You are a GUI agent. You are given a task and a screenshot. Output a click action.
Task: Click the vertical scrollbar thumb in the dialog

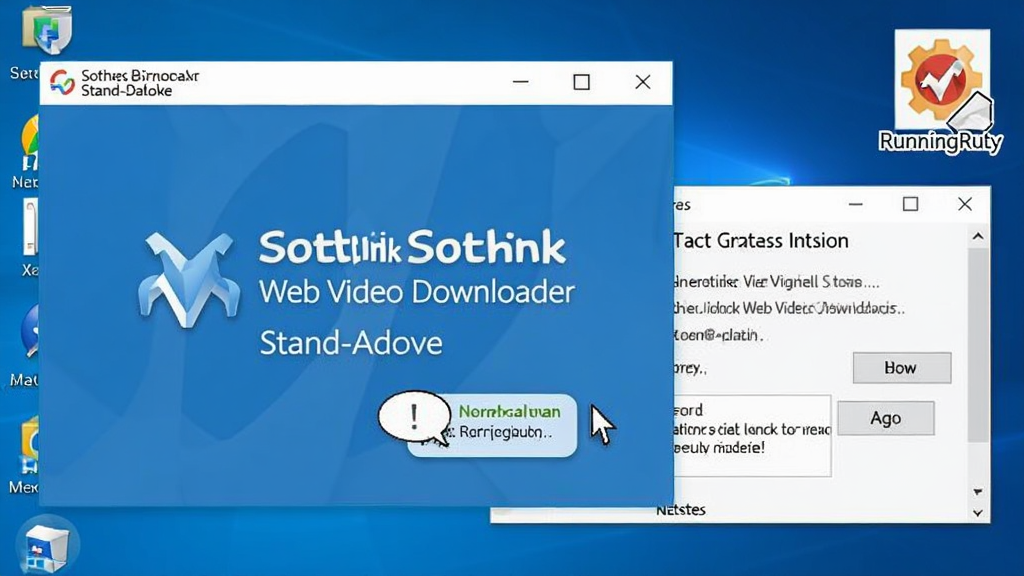click(978, 345)
